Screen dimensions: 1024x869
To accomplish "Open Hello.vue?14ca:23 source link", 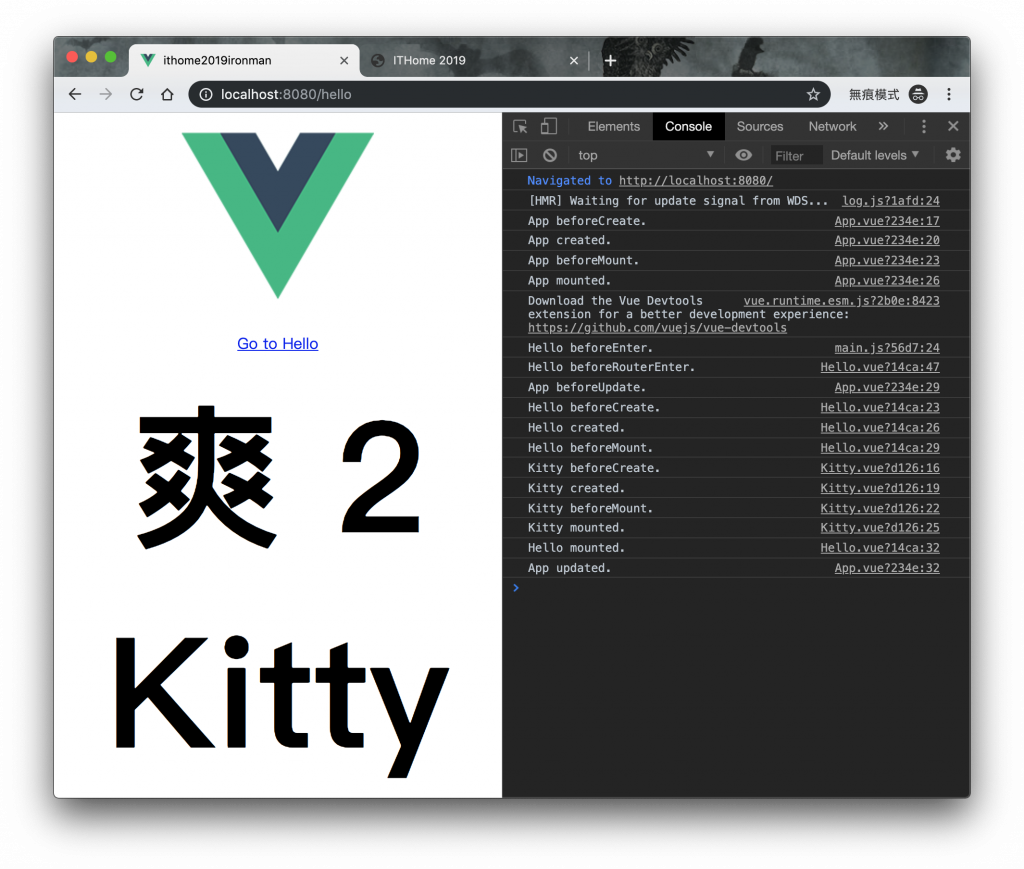I will tap(880, 407).
